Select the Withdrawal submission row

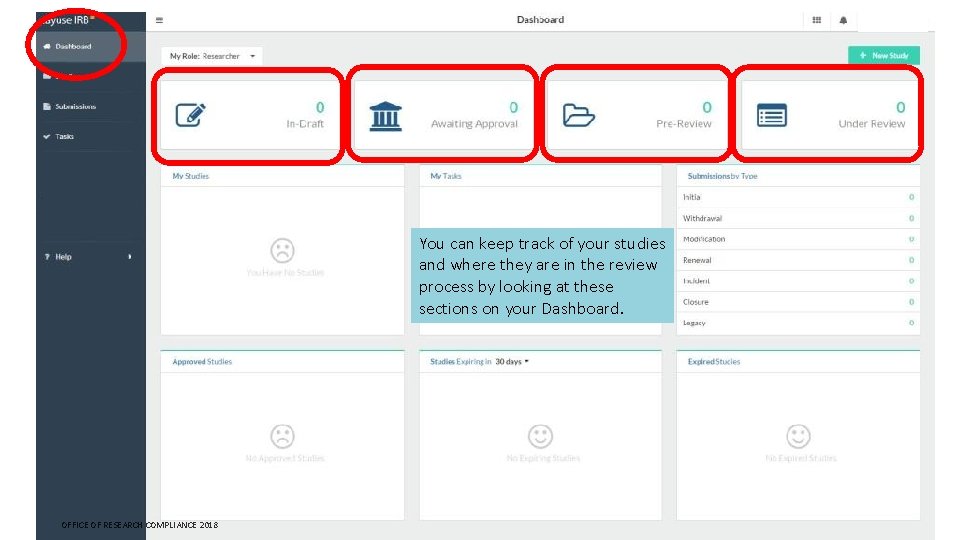point(798,218)
